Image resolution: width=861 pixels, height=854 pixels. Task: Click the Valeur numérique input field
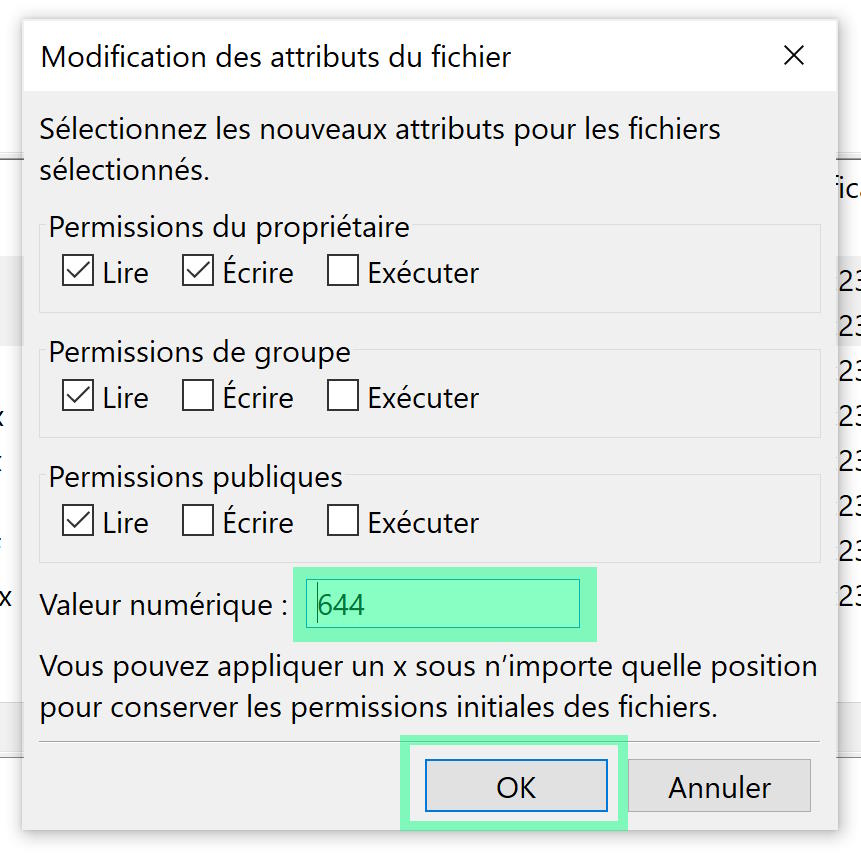point(445,604)
